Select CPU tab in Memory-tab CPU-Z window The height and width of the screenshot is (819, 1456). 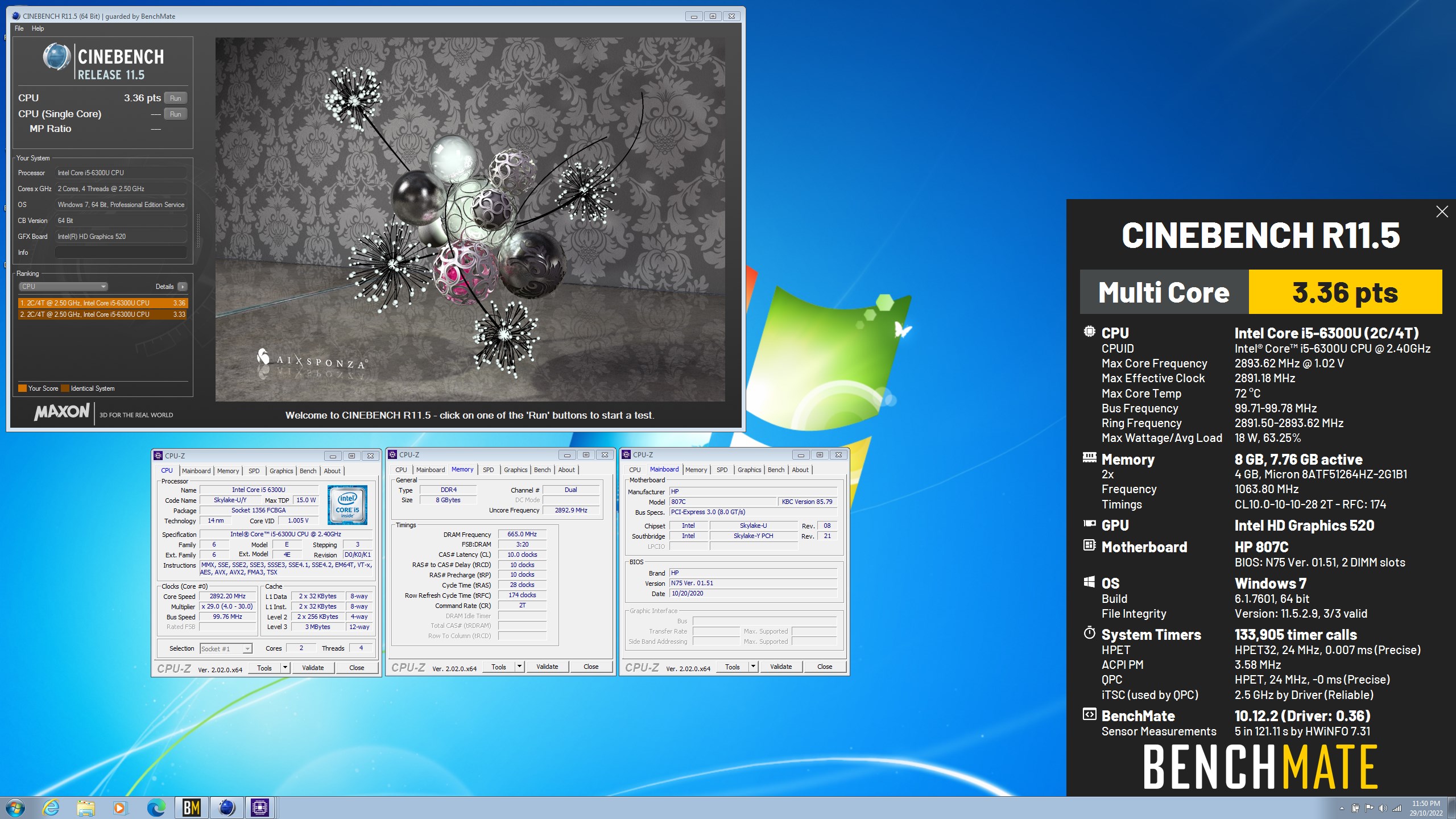tap(401, 470)
